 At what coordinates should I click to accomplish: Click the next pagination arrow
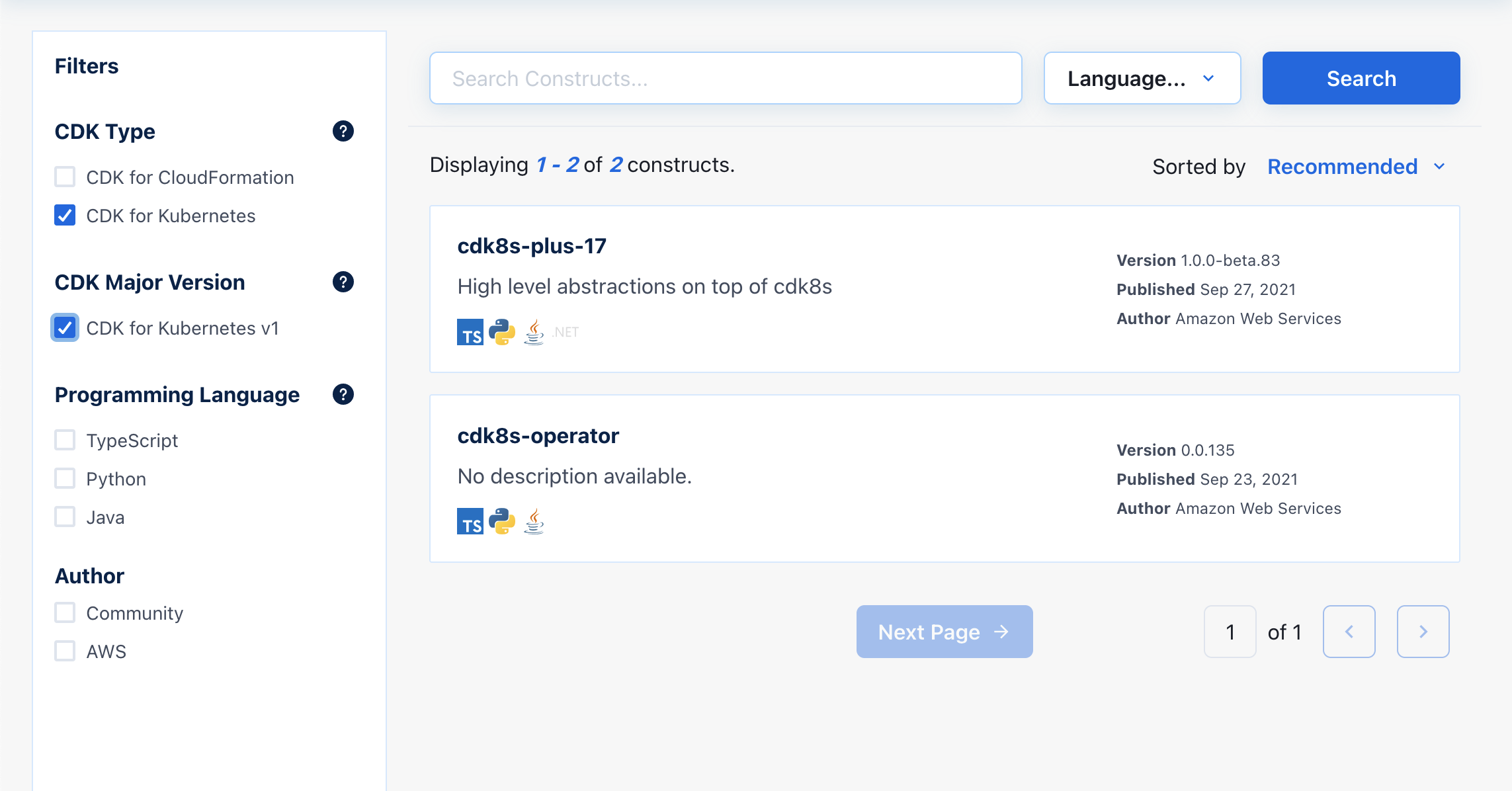[x=1423, y=632]
